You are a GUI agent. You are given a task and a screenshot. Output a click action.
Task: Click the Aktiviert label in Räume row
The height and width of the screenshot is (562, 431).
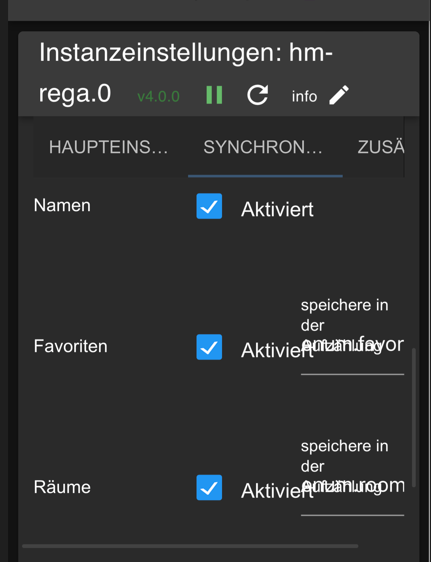pyautogui.click(x=277, y=491)
